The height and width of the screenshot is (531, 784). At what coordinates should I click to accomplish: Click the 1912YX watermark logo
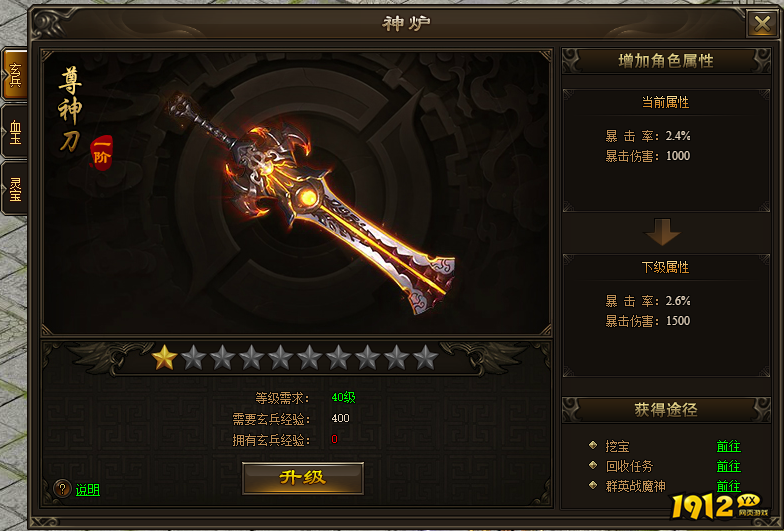tap(719, 506)
